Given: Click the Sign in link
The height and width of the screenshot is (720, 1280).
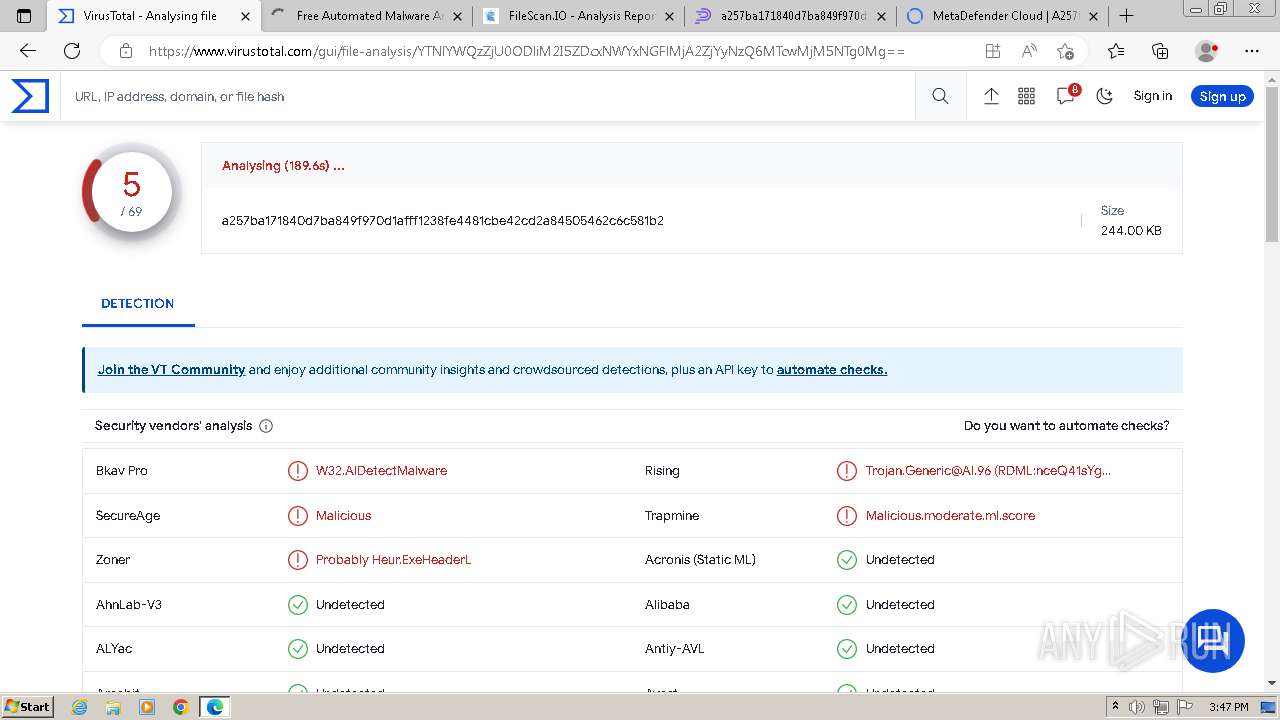Looking at the screenshot, I should point(1152,96).
